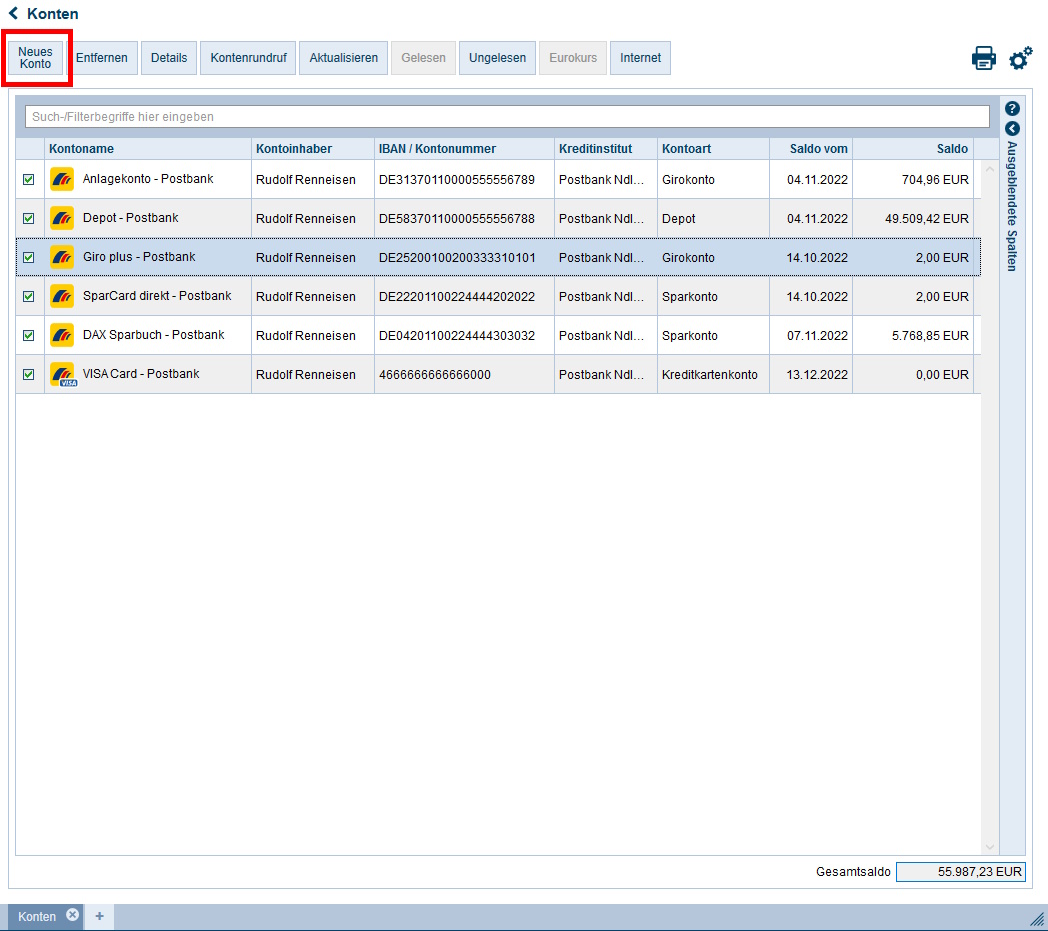Click the VISA Card Postbank icon
This screenshot has height=931, width=1048.
(x=63, y=374)
